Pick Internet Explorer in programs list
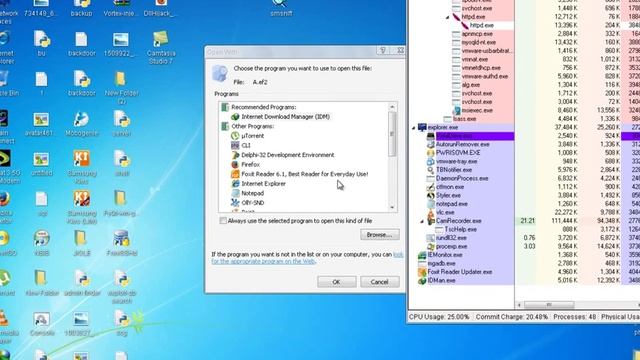Screen dimensions: 640x360 [x=258, y=184]
